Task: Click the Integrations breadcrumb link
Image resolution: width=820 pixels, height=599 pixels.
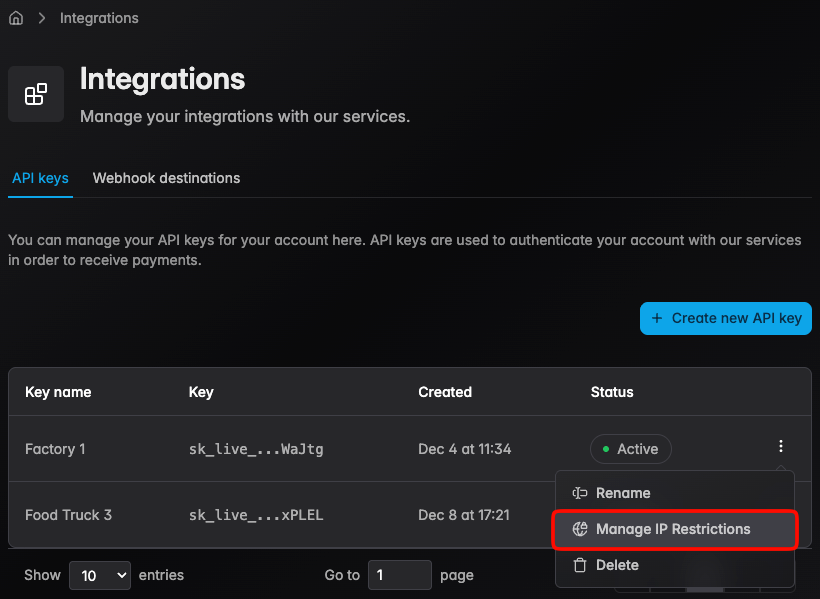Action: [x=99, y=18]
